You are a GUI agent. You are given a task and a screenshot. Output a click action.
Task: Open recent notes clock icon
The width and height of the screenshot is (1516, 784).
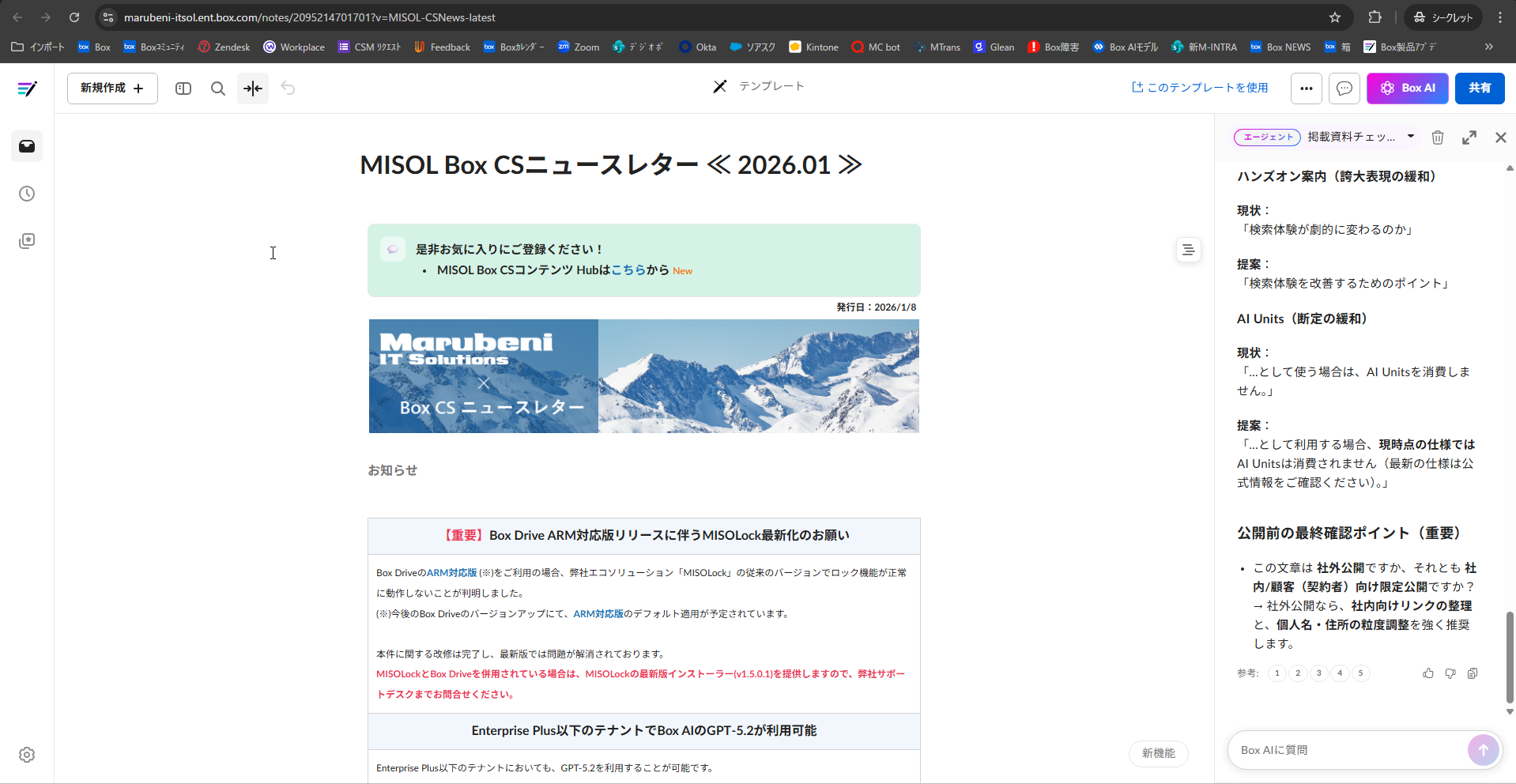(x=27, y=194)
